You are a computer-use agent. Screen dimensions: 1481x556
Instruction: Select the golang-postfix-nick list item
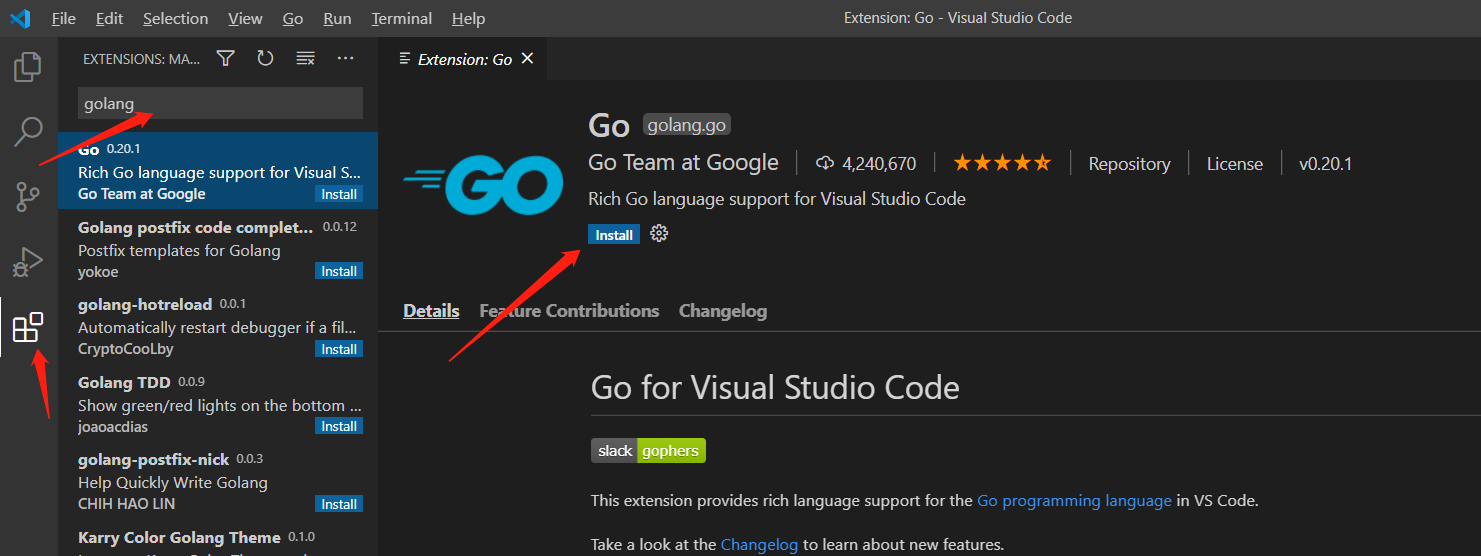pyautogui.click(x=218, y=482)
